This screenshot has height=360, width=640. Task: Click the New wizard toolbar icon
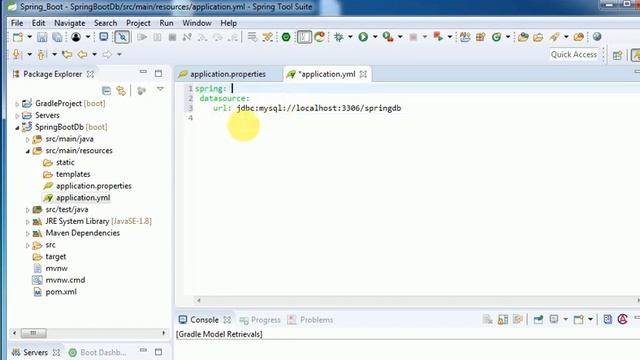pyautogui.click(x=18, y=37)
